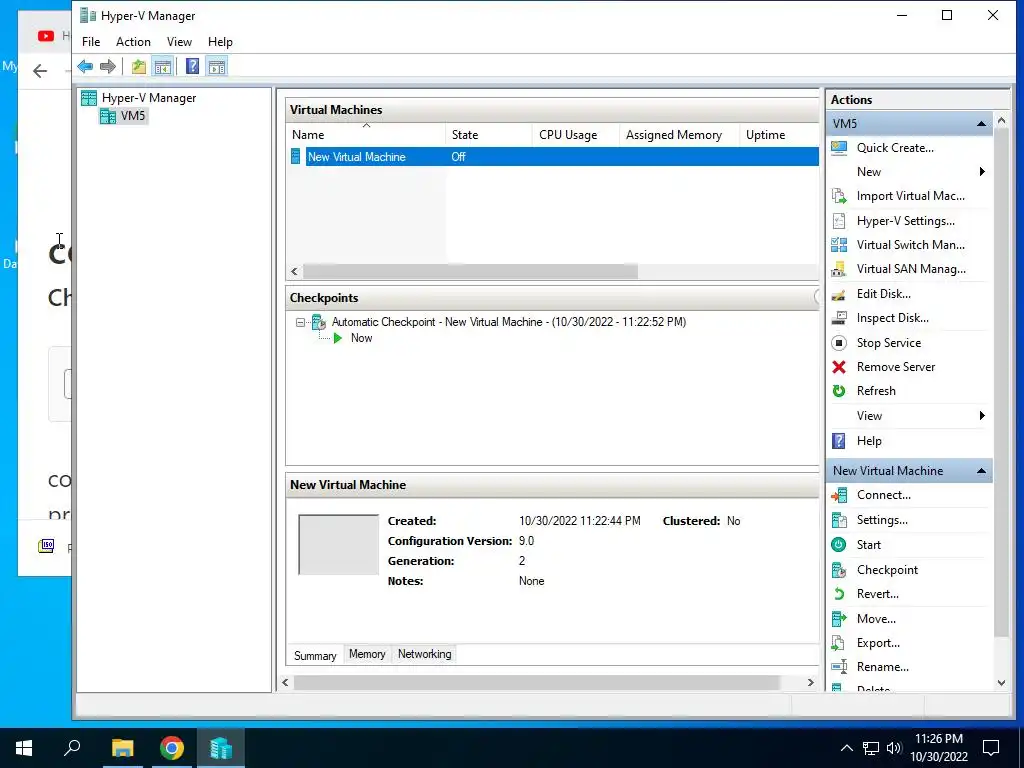This screenshot has height=768, width=1024.
Task: Open the View menu
Action: (179, 42)
